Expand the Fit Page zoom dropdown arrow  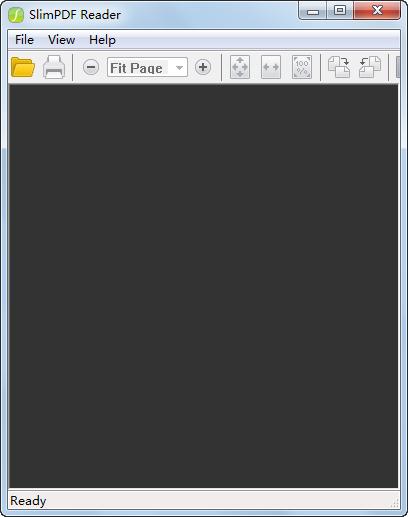(179, 68)
